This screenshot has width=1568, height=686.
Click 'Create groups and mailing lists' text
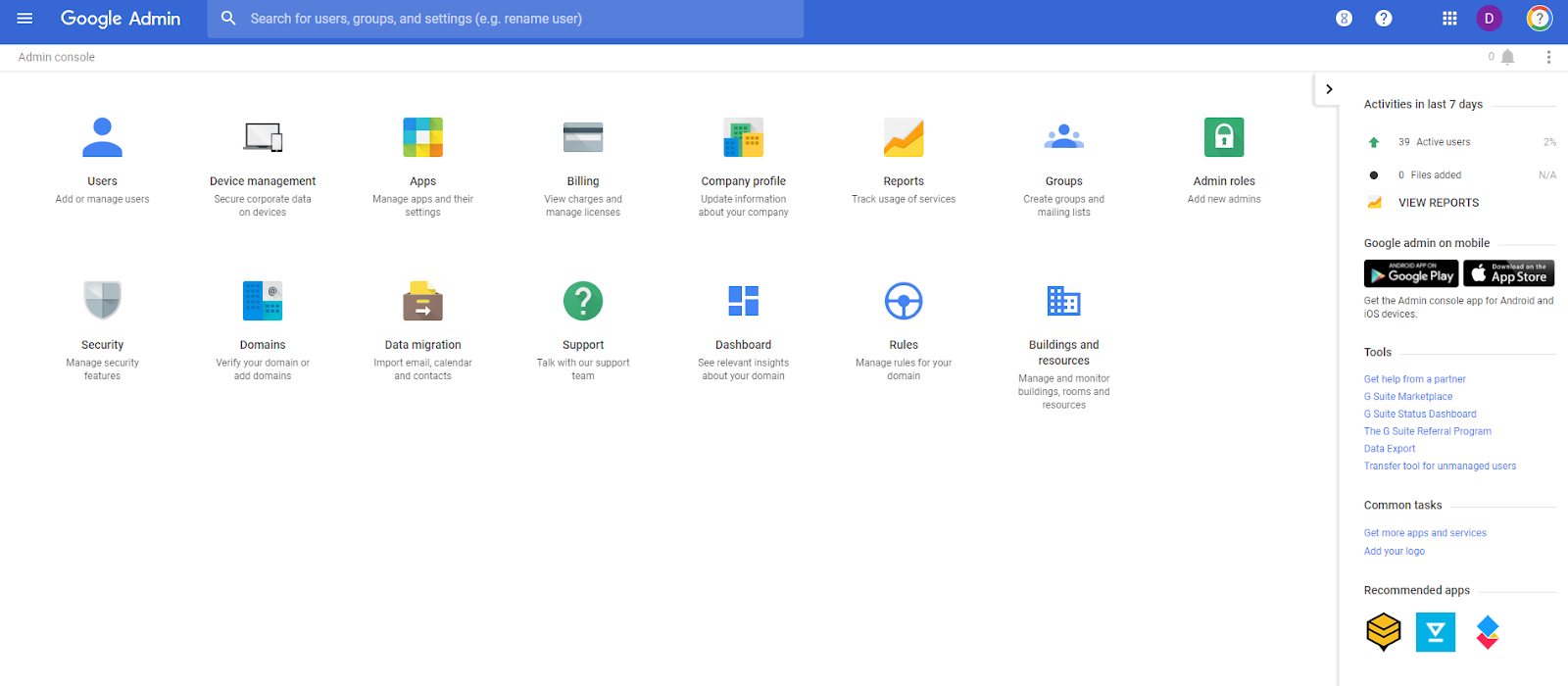point(1064,206)
